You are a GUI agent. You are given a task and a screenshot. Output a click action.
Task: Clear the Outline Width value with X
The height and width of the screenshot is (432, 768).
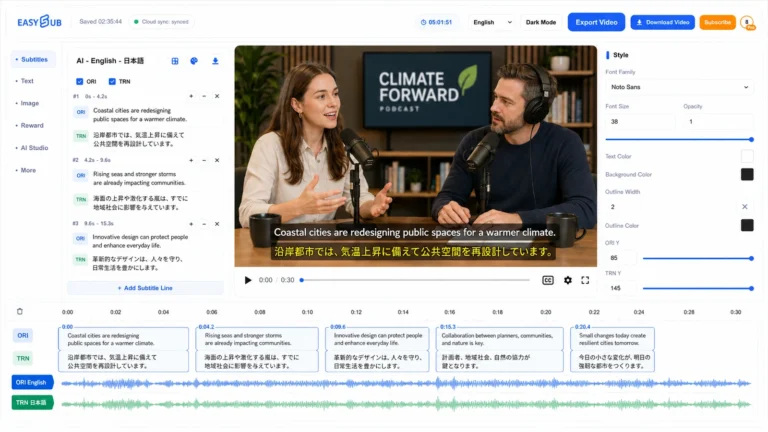[x=744, y=207]
